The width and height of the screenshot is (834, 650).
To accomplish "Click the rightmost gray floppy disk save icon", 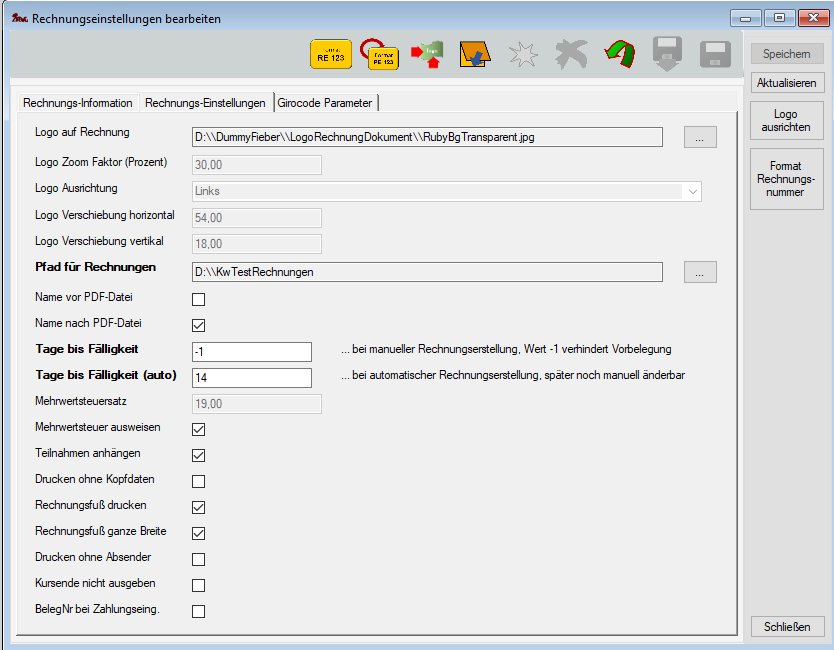I will tap(715, 55).
